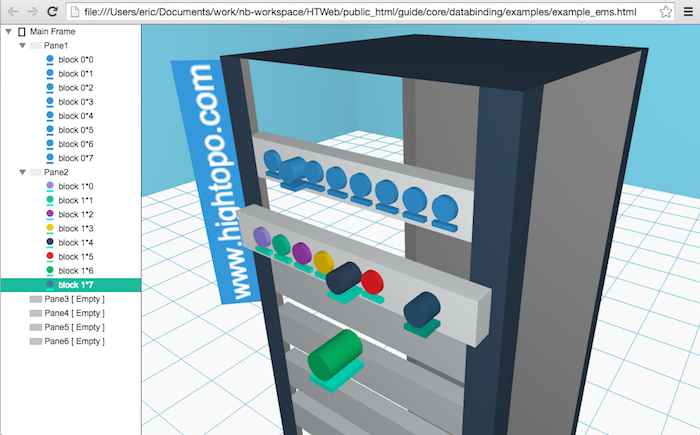This screenshot has width=700, height=435.
Task: Collapse the Pane2 tree node
Action: click(22, 172)
